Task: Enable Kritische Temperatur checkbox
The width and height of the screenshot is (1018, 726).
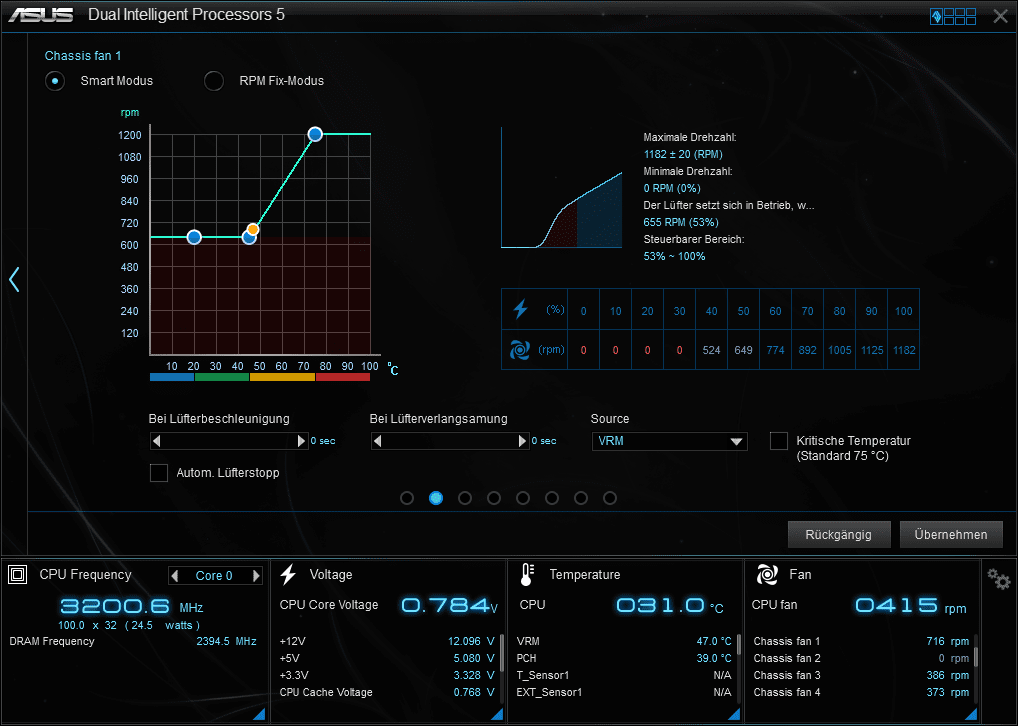Action: 778,441
